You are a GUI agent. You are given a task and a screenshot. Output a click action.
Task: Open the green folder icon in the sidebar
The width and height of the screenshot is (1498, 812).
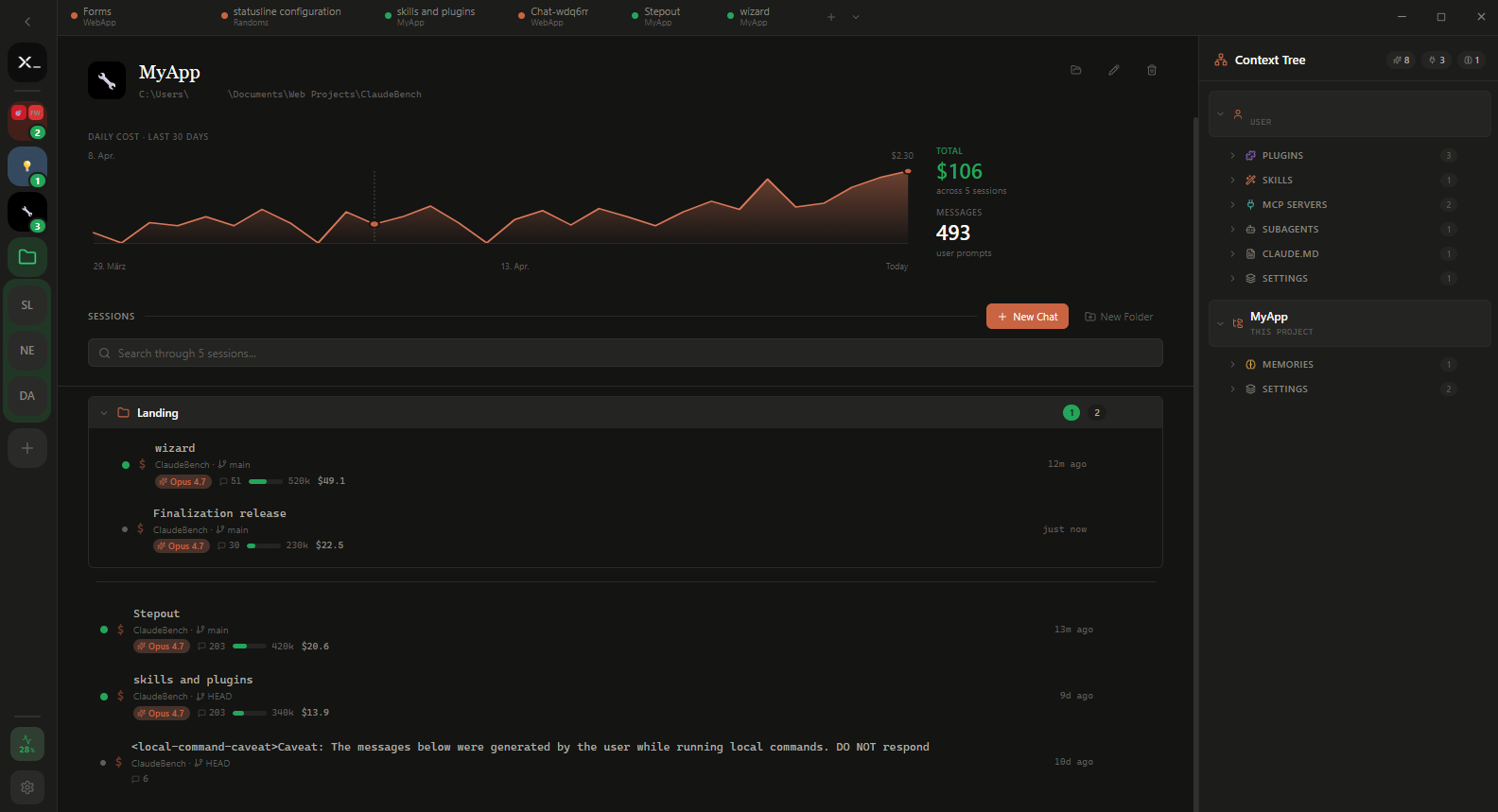tap(27, 257)
